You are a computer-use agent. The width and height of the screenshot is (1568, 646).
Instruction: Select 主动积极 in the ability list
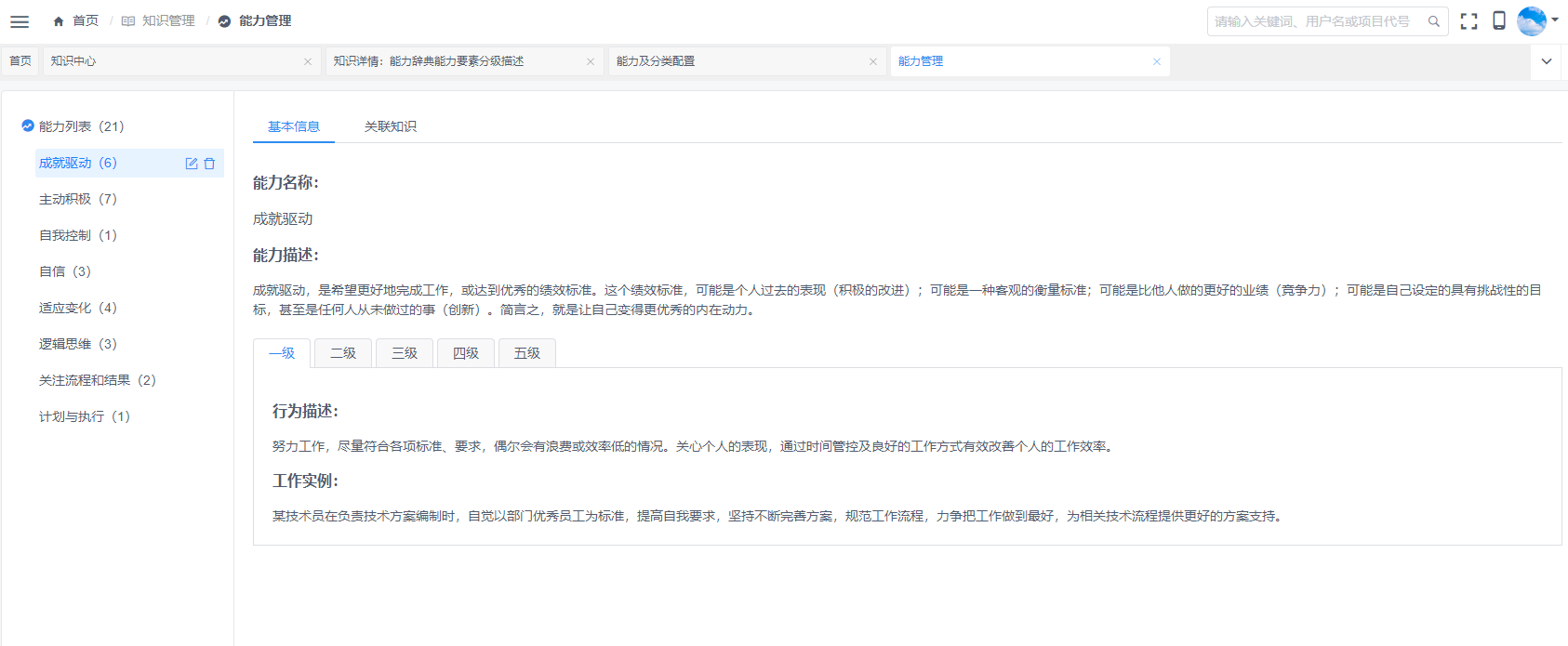click(78, 199)
